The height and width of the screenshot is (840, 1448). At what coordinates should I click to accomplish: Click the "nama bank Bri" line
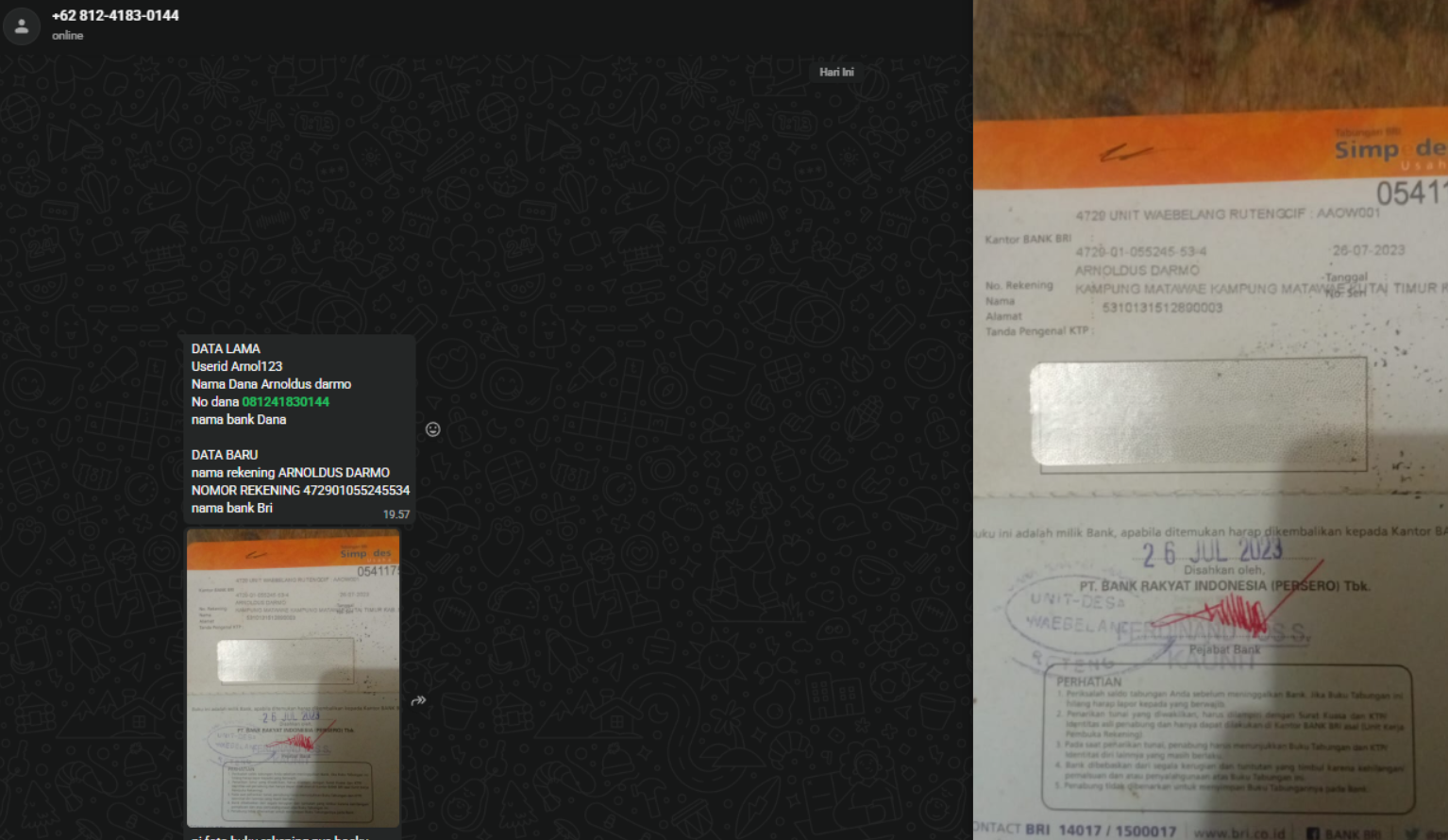(232, 508)
